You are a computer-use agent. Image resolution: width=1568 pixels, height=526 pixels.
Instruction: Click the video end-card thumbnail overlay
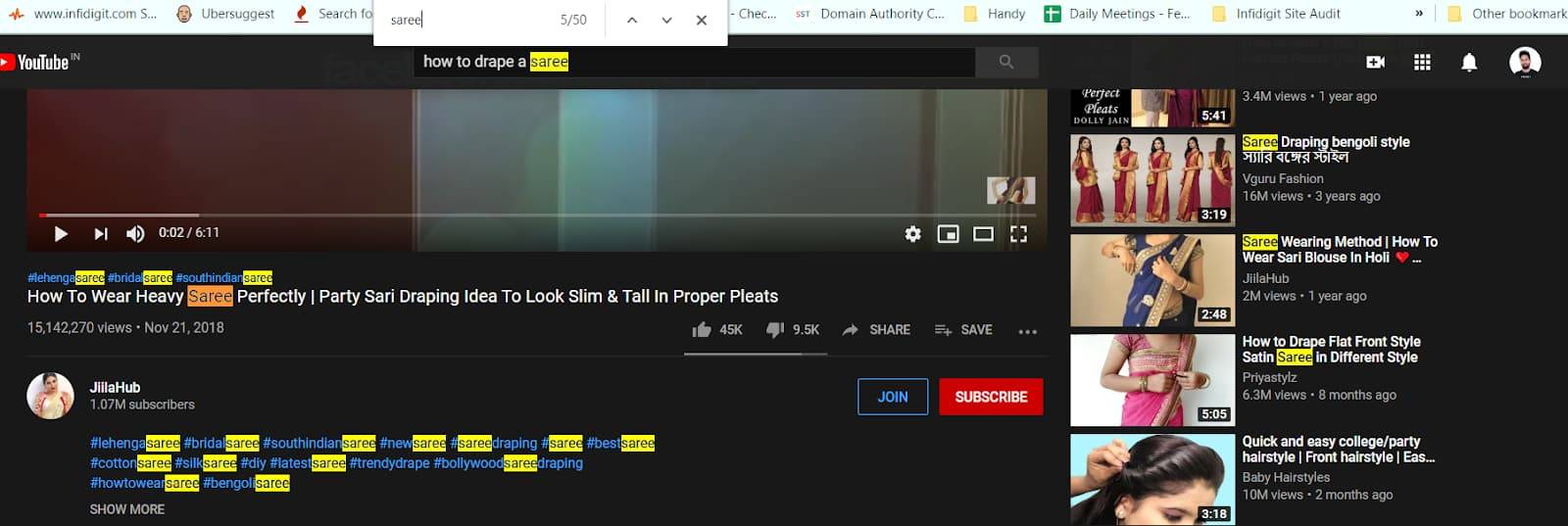pos(1010,190)
